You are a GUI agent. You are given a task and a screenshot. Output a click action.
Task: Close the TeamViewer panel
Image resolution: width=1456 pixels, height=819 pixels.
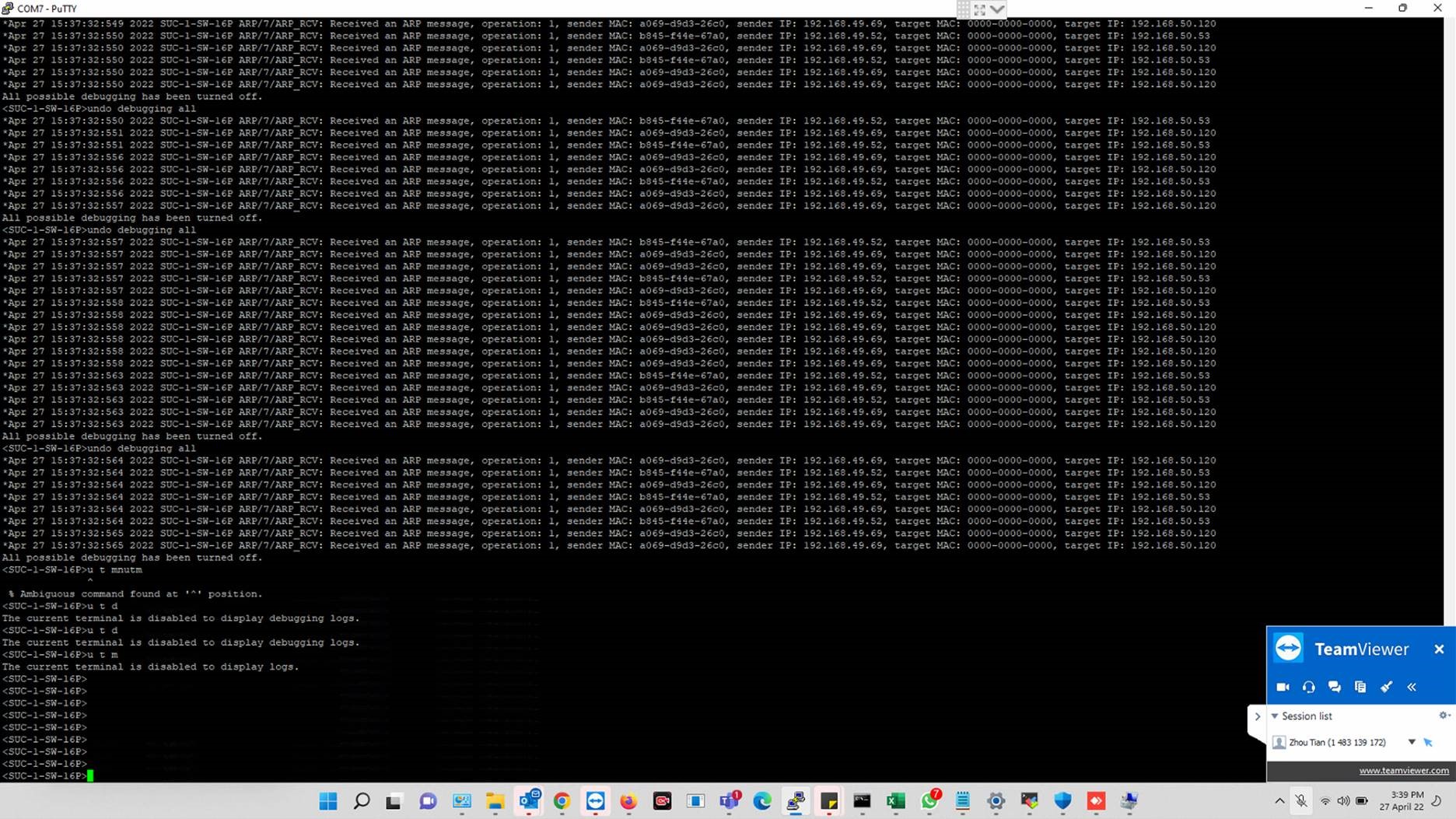[x=1439, y=649]
